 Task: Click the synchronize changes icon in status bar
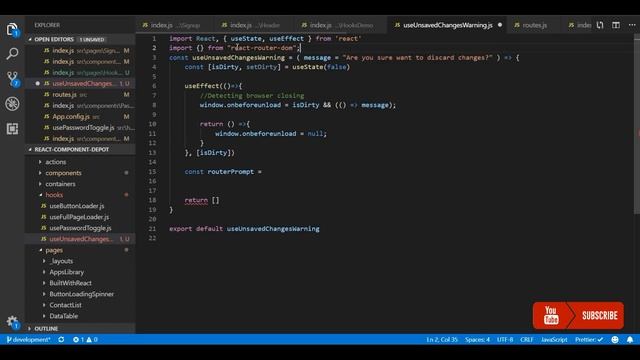(x=61, y=339)
